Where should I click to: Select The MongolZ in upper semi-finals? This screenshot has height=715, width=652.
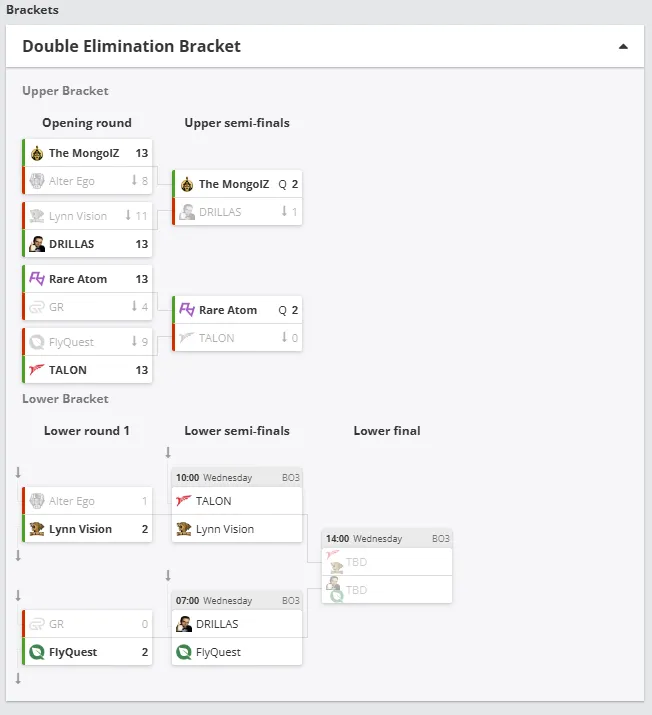point(237,184)
